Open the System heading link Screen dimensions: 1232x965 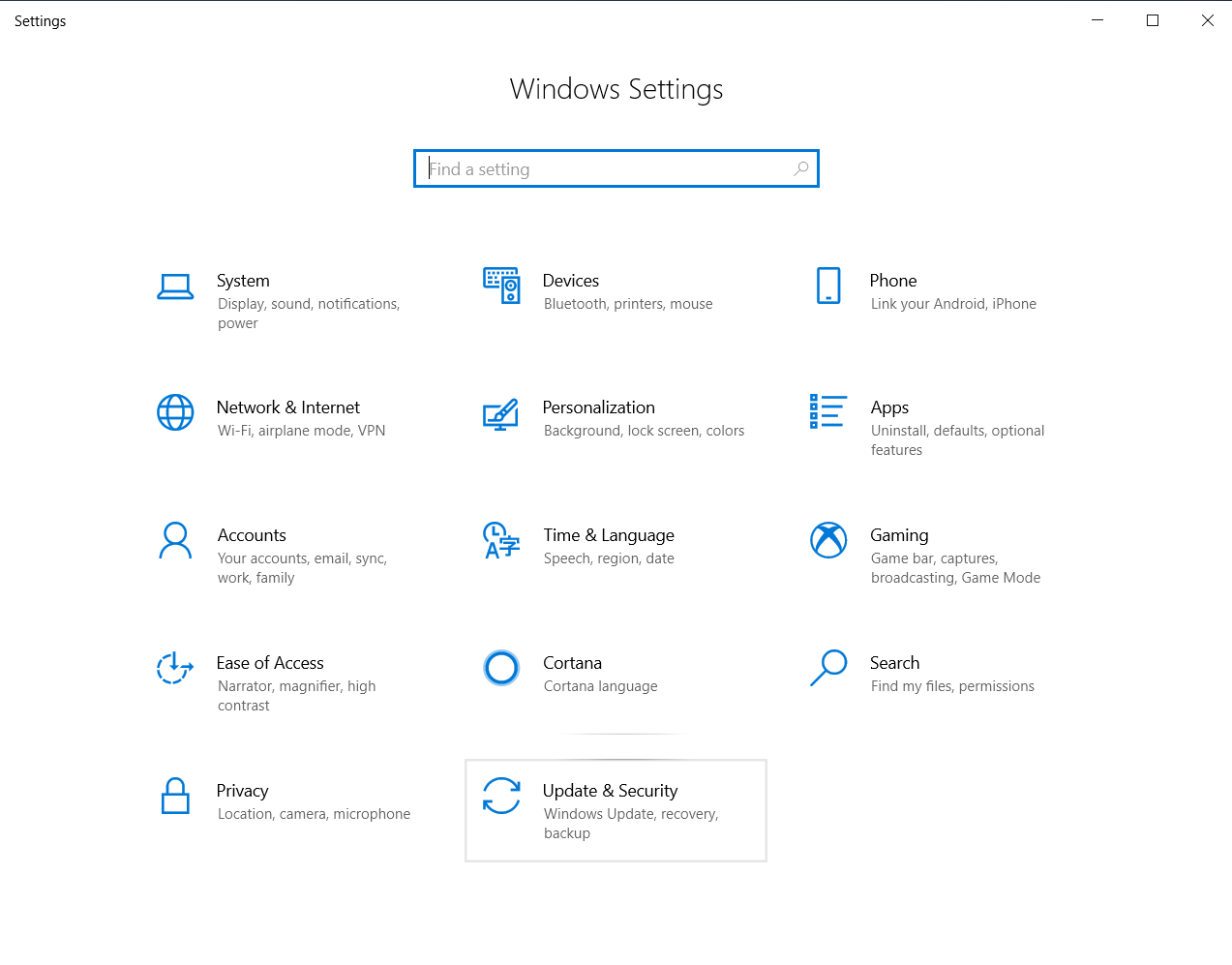pos(243,281)
